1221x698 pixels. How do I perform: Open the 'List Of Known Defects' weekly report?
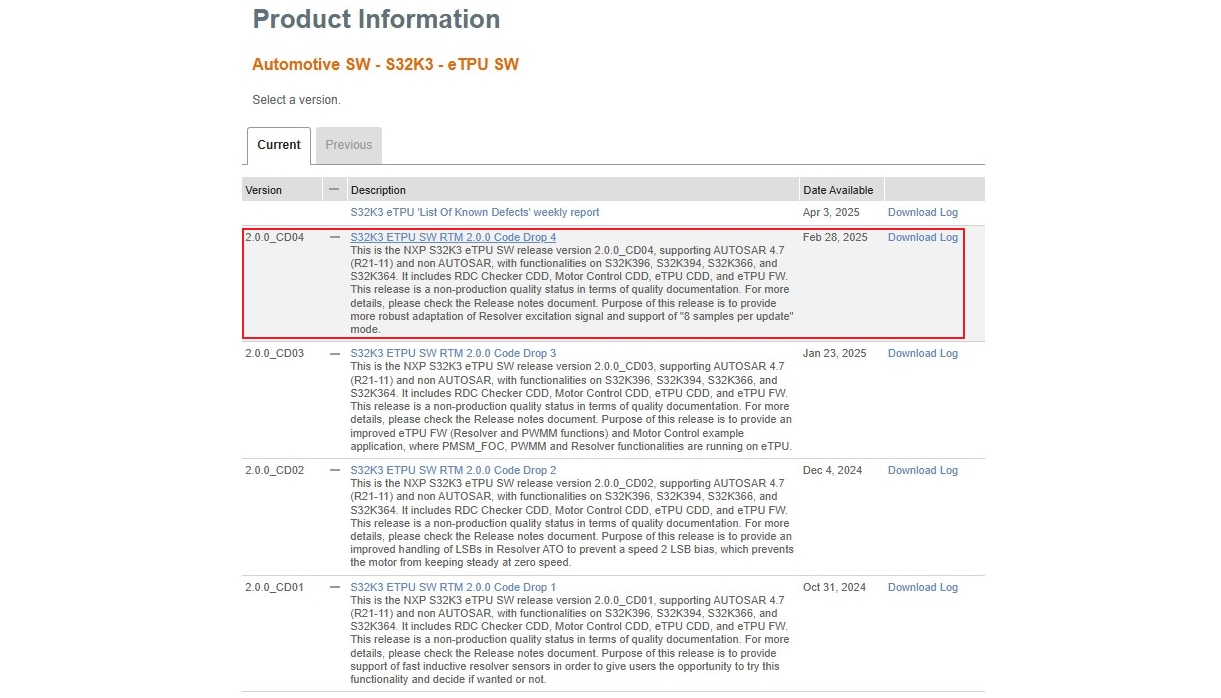475,213
